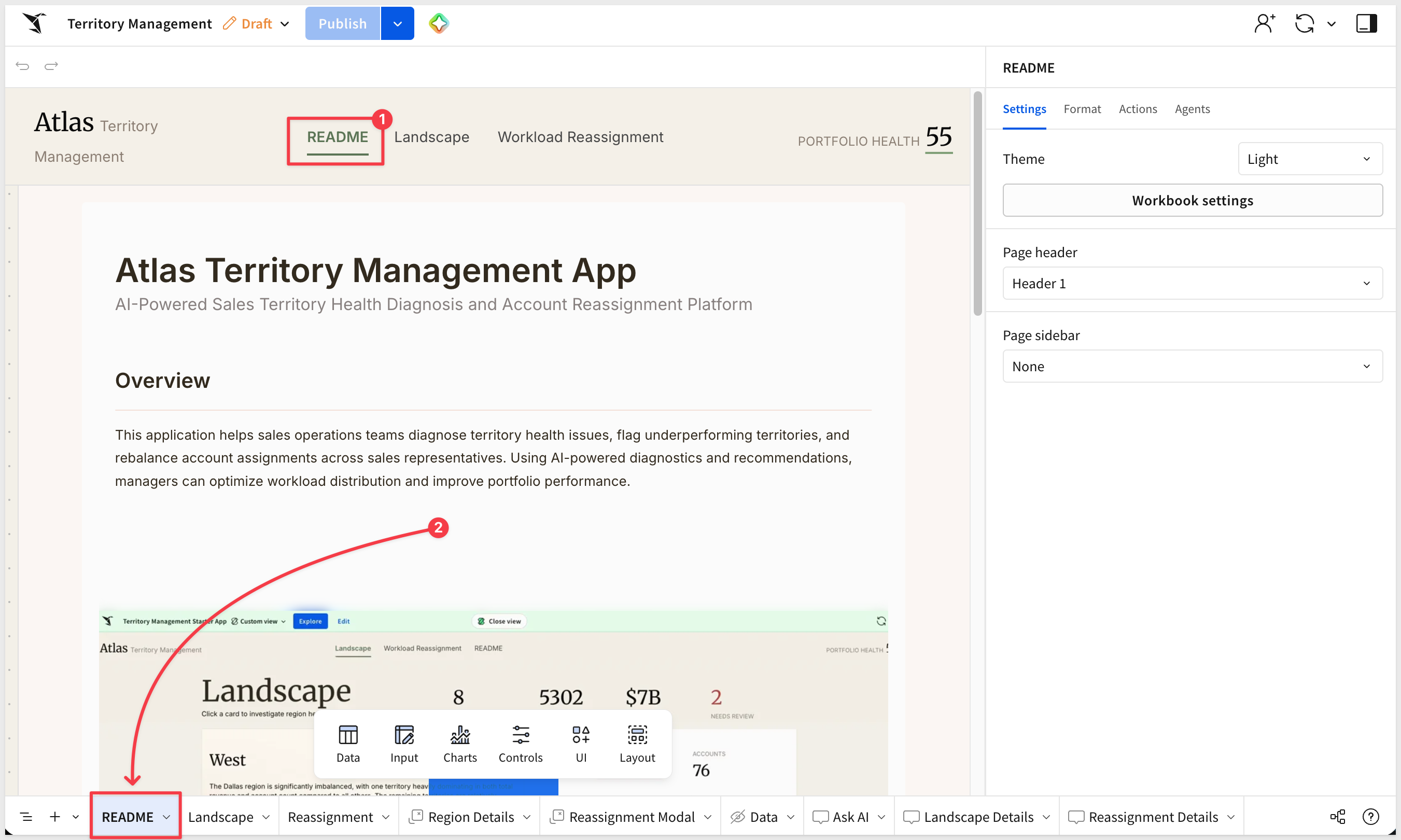The width and height of the screenshot is (1401, 840).
Task: Open the help question mark icon
Action: click(x=1370, y=817)
